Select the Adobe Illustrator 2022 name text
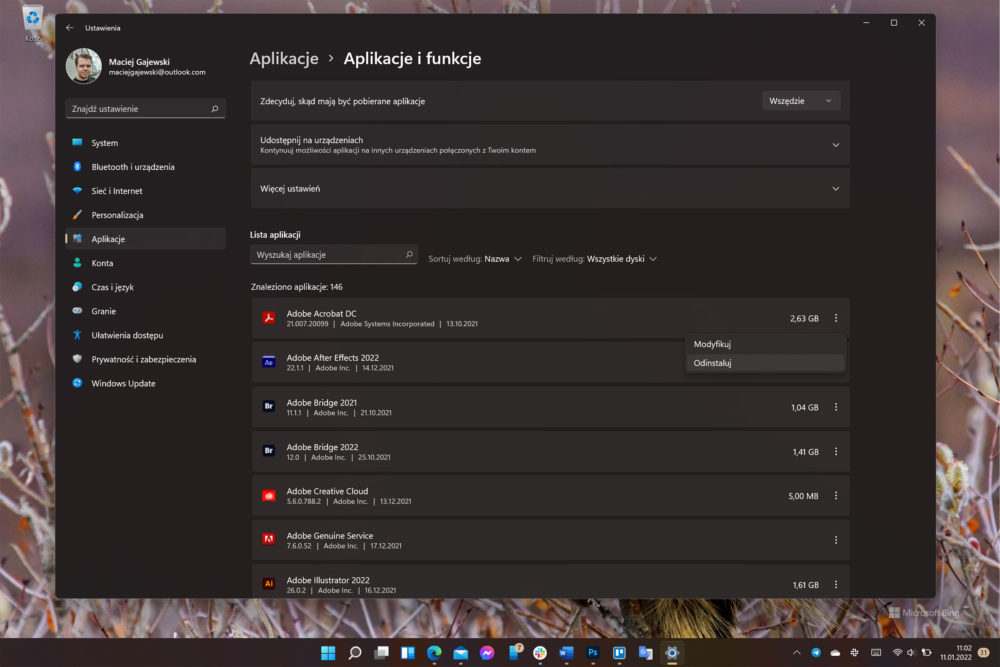This screenshot has width=1000, height=667. pos(328,580)
